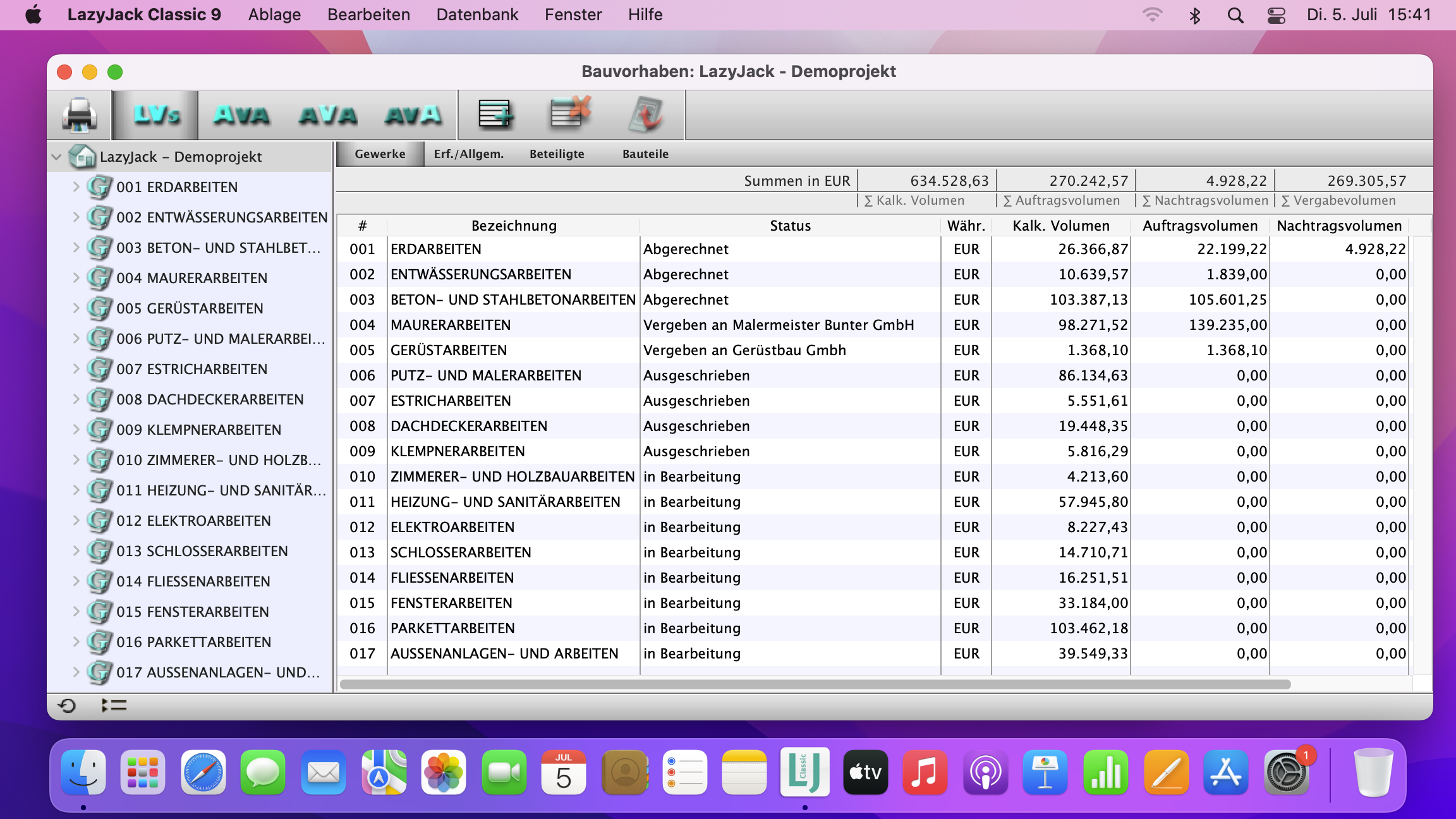Expand 001 ERDARBEITEN tree node
This screenshot has height=819, width=1456.
pyautogui.click(x=76, y=187)
